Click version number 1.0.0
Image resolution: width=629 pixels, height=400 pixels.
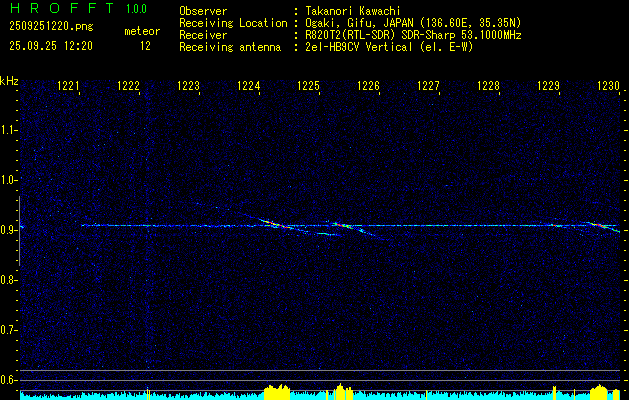click(x=136, y=9)
